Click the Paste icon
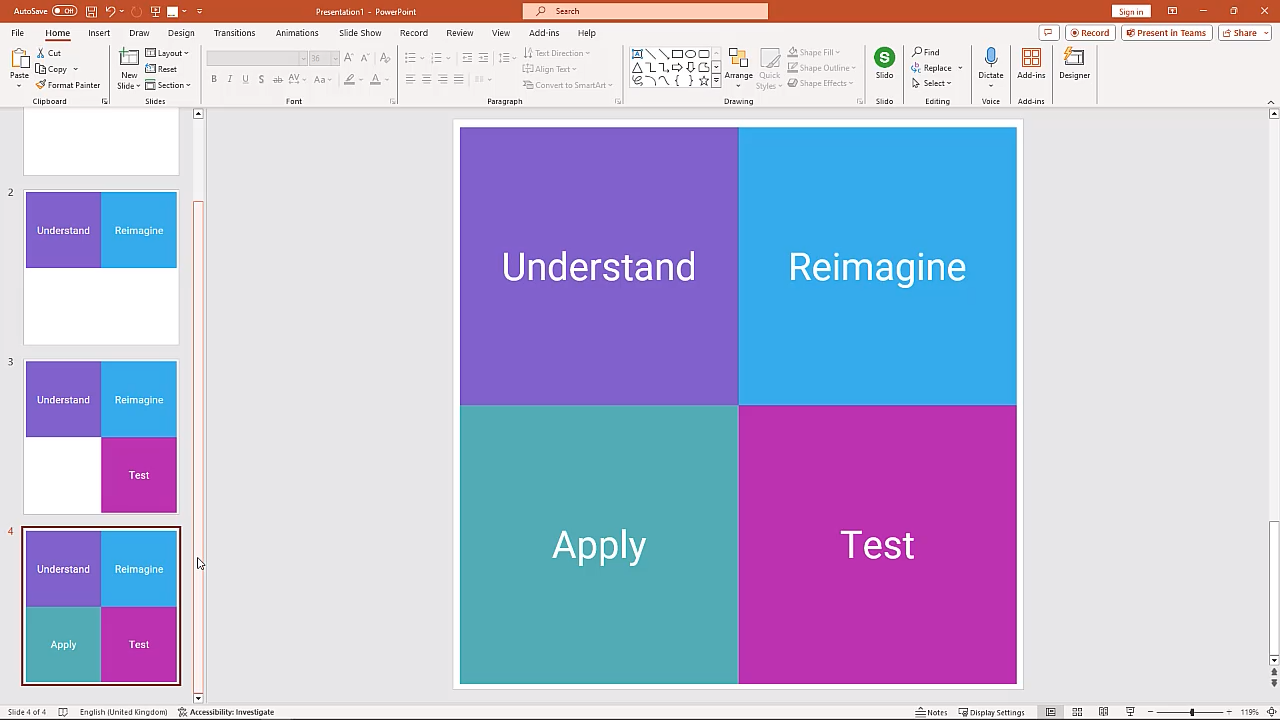The image size is (1280, 720). [19, 61]
